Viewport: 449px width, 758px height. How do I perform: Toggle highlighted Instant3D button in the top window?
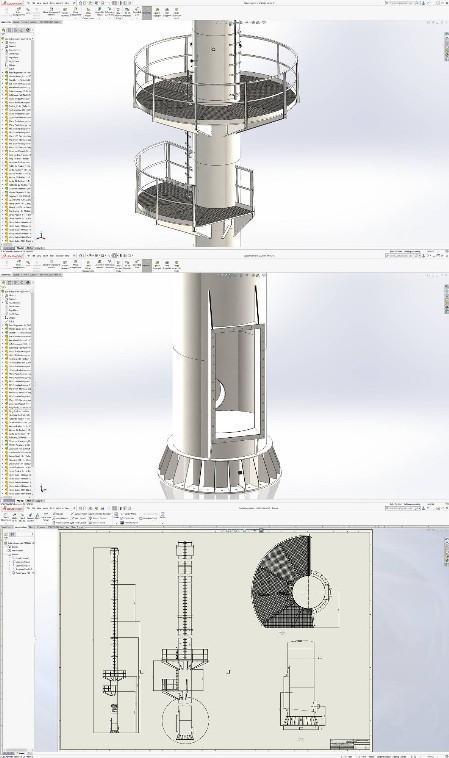click(147, 12)
